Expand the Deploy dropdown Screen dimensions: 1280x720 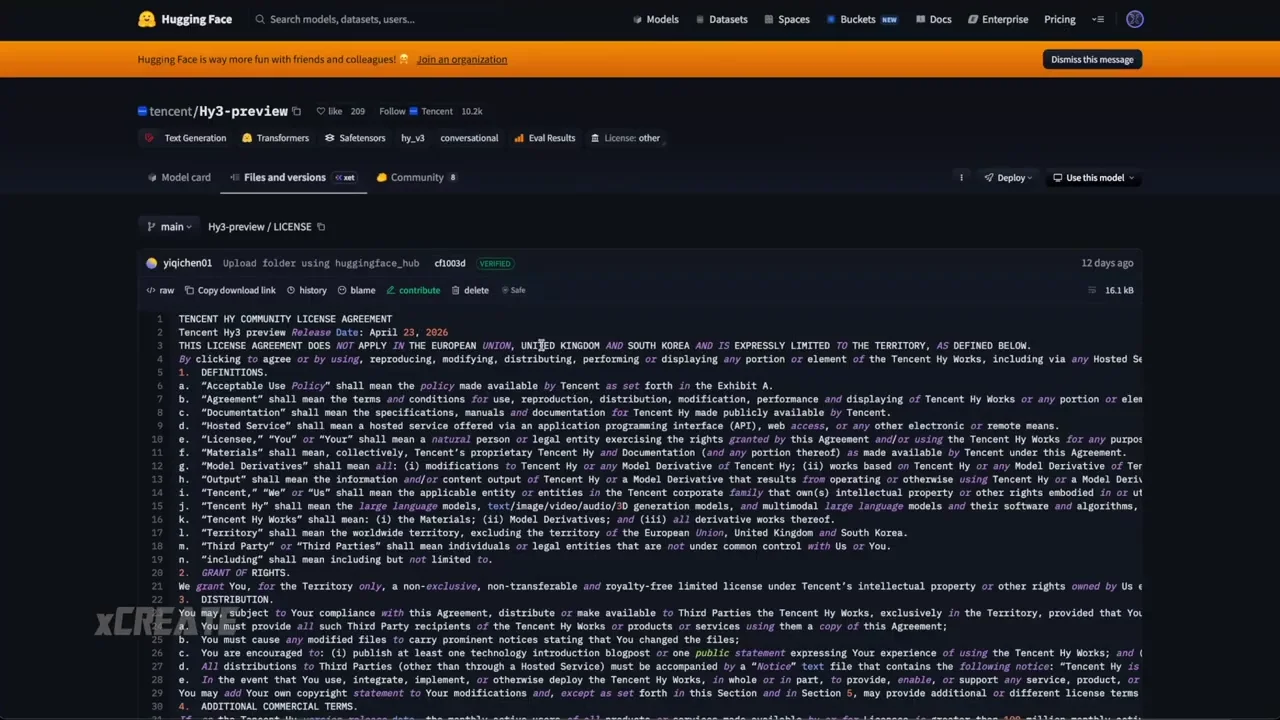pos(1009,178)
